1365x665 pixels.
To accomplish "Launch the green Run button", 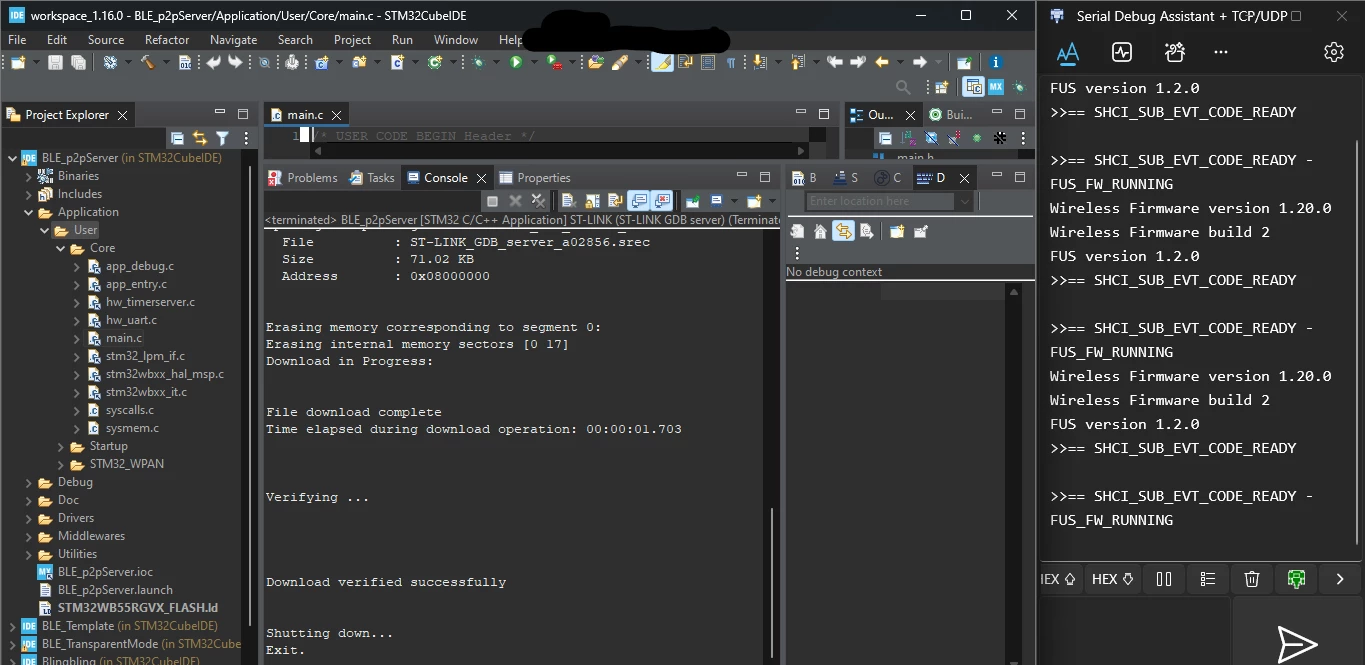I will click(x=516, y=62).
